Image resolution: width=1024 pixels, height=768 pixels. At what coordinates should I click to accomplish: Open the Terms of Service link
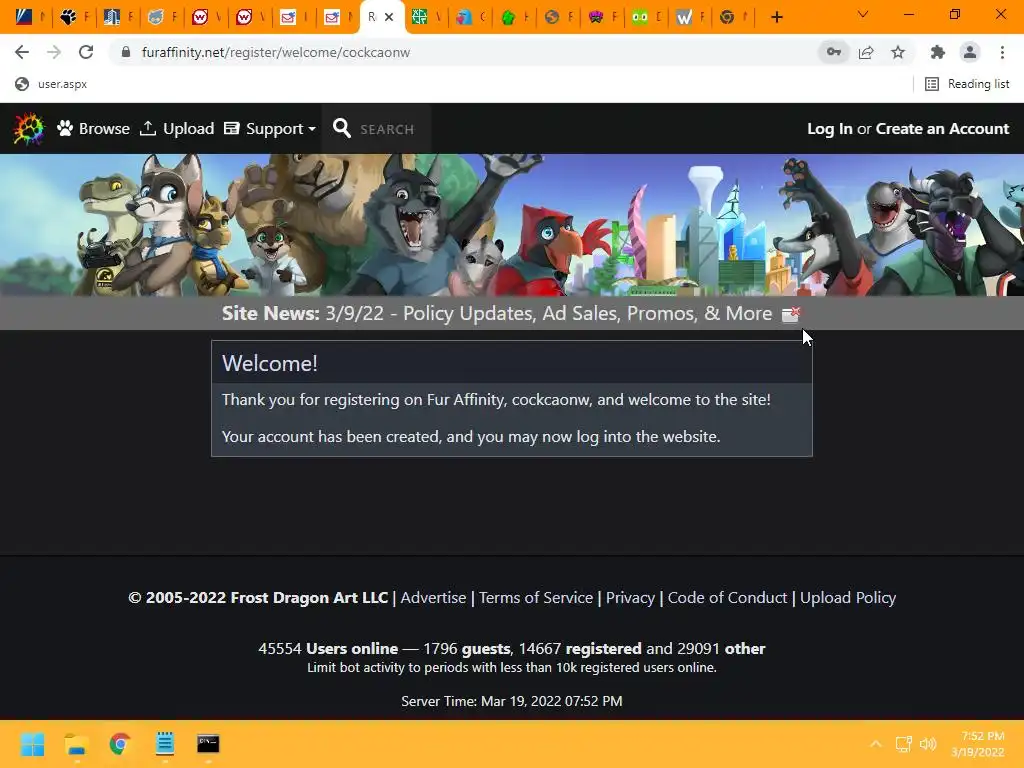coord(536,598)
